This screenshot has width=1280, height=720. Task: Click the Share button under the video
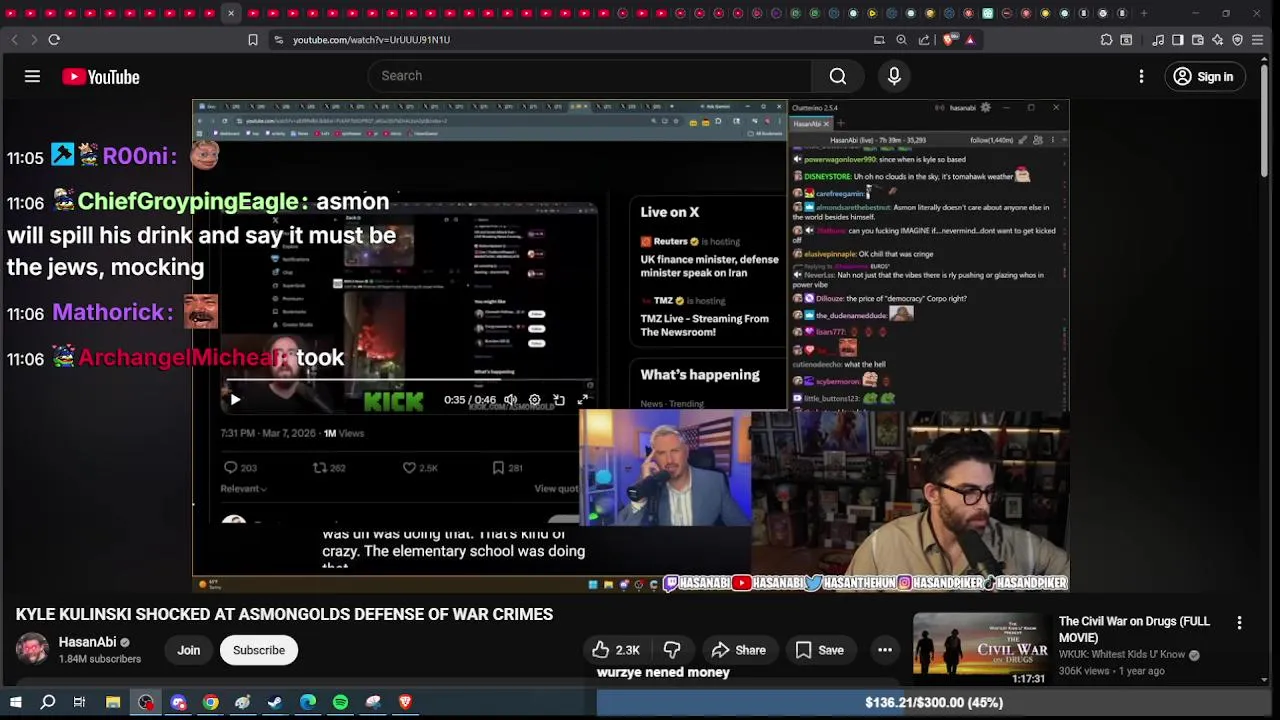(739, 650)
